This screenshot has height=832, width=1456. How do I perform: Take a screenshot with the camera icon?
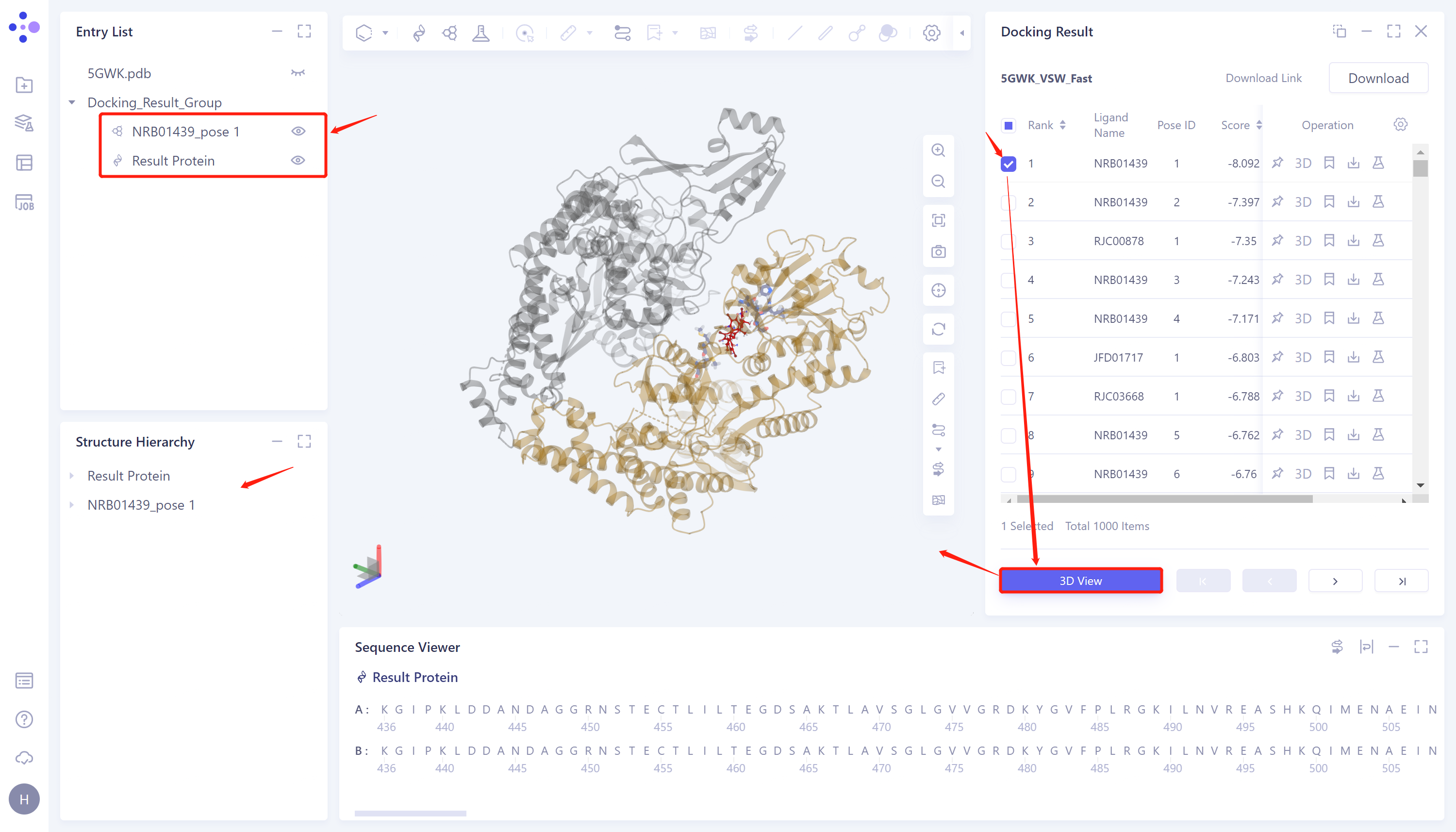pyautogui.click(x=938, y=251)
